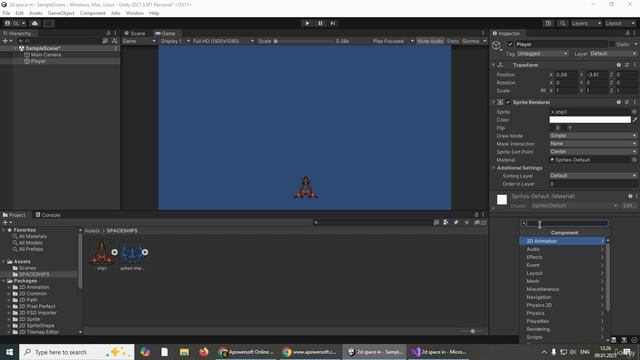Open the Sorting Layer dropdown
640x360 pixels.
(x=593, y=176)
